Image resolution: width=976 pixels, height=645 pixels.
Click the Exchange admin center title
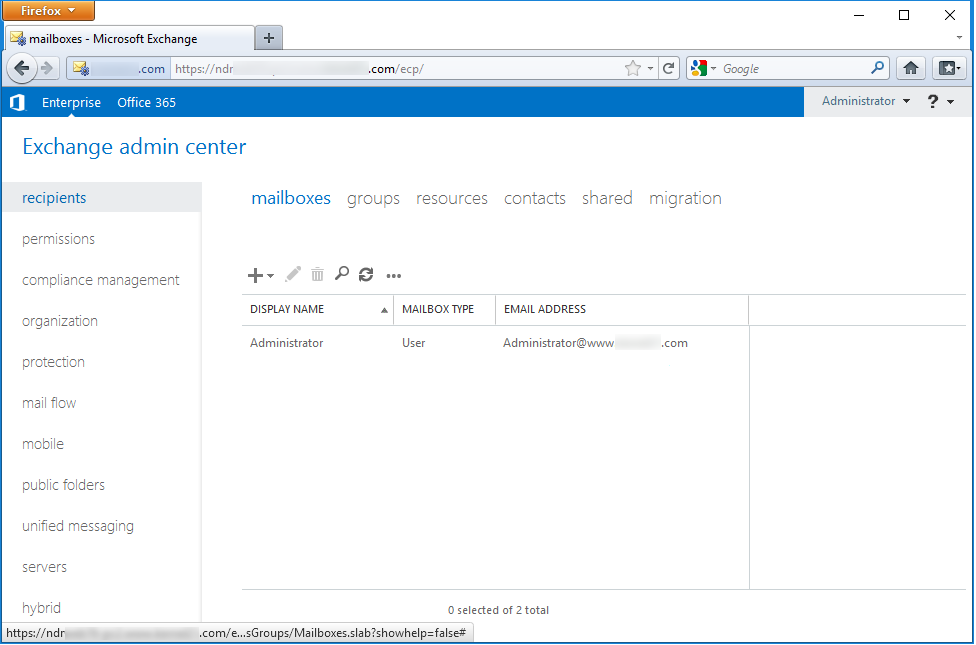point(134,147)
